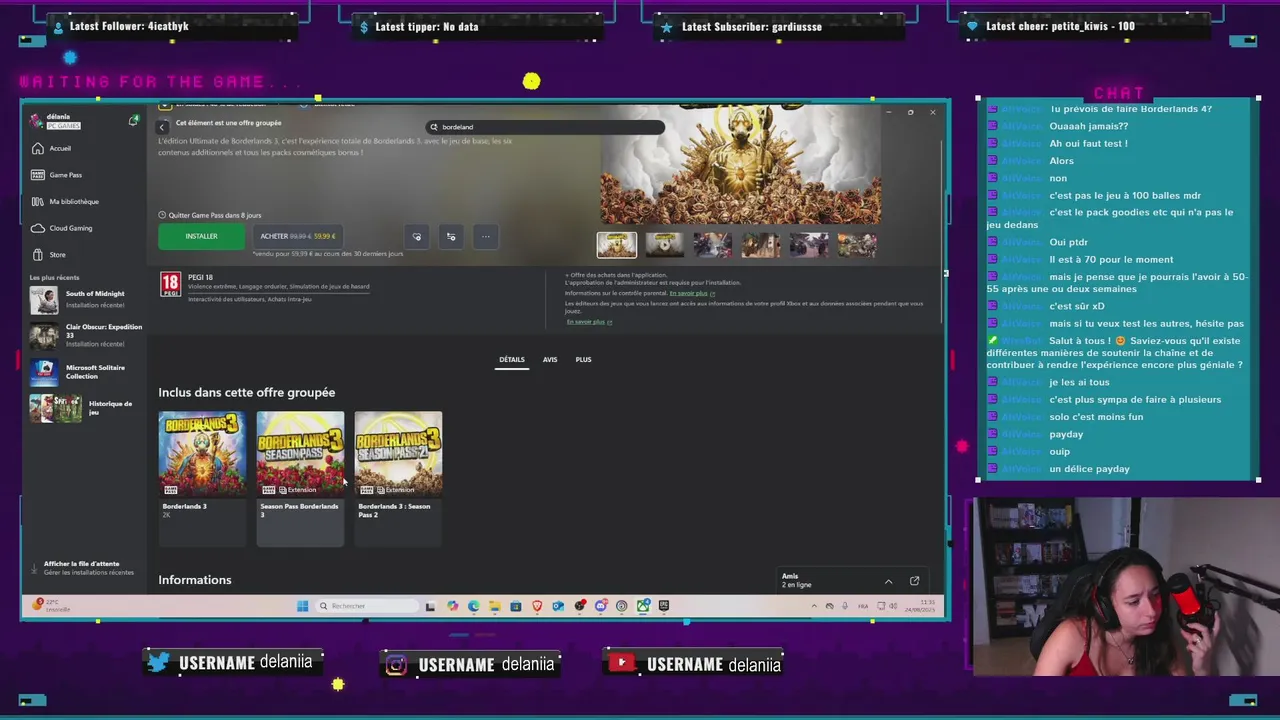Open Epic Games Launcher on the taskbar
The height and width of the screenshot is (720, 1280).
pyautogui.click(x=664, y=606)
